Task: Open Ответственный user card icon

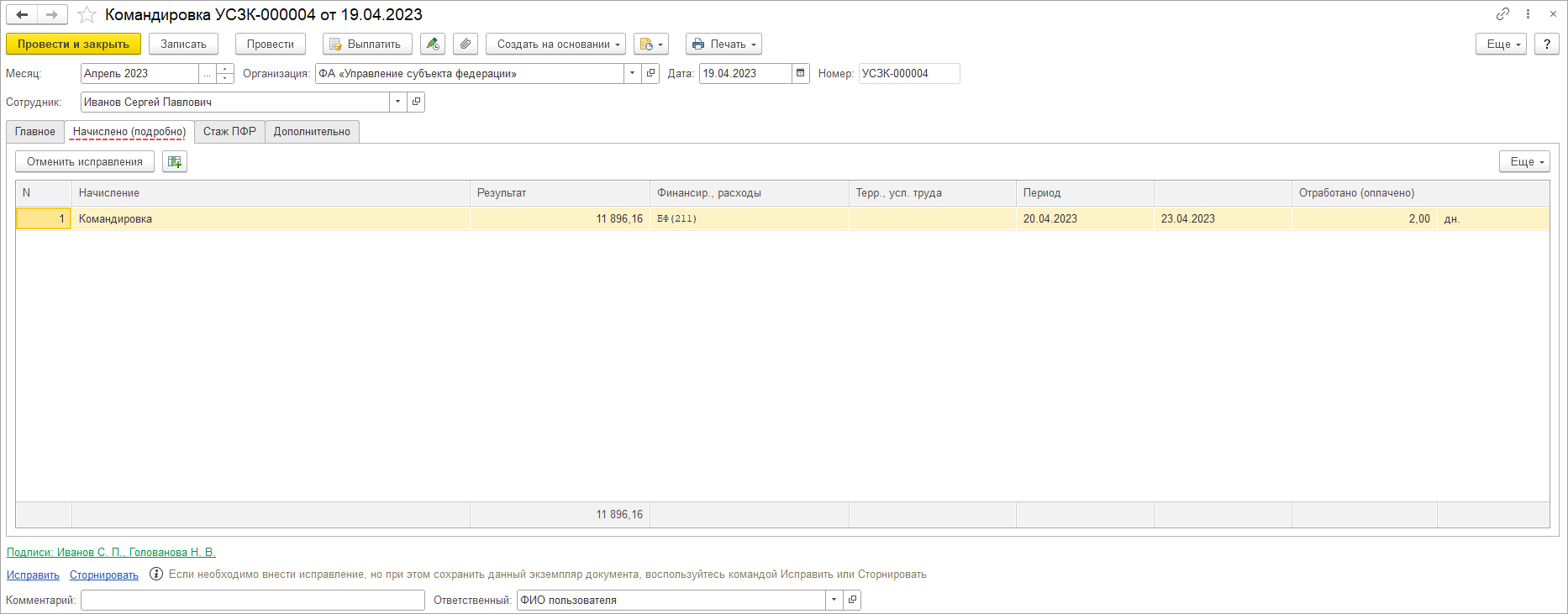Action: (x=853, y=600)
